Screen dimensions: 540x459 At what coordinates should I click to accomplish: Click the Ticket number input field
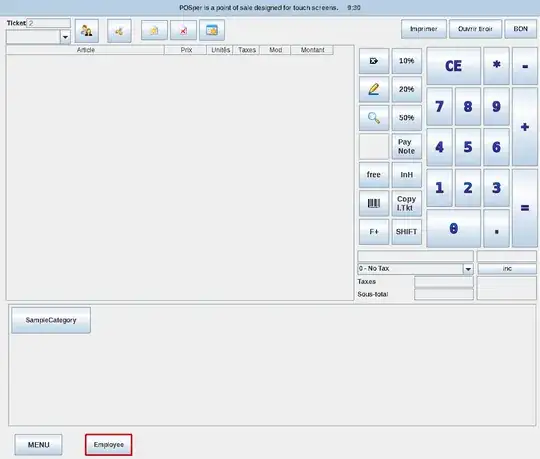49,23
